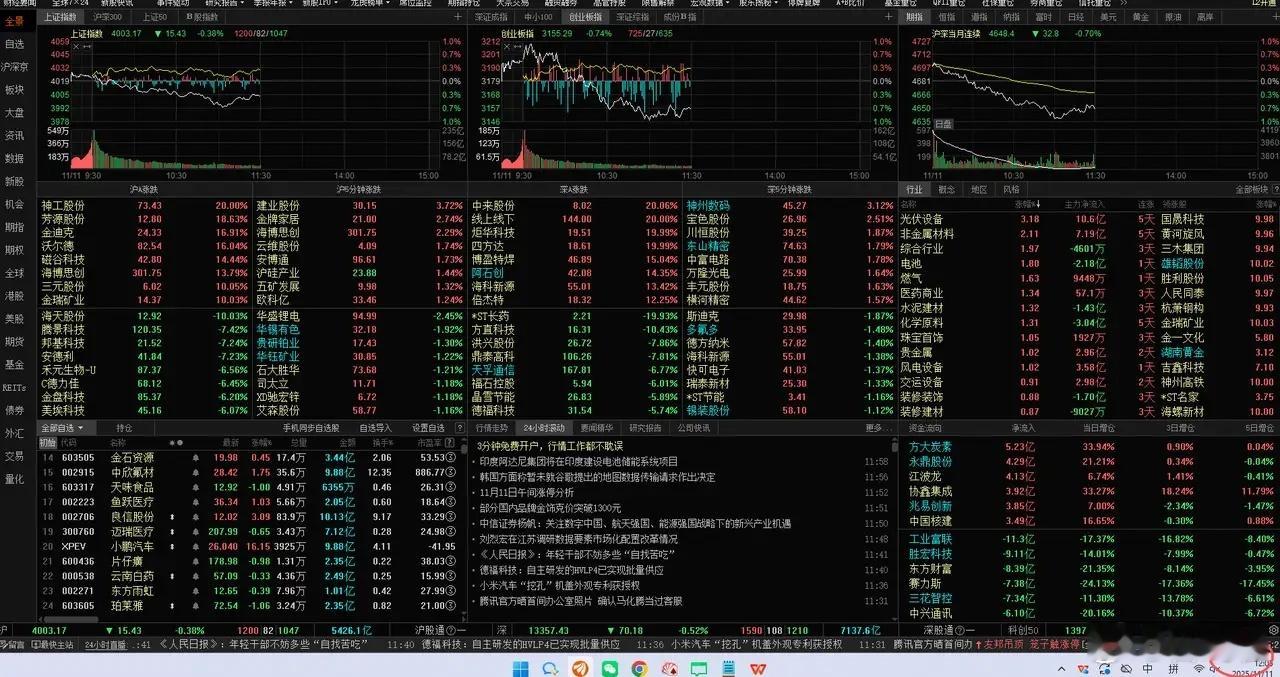This screenshot has width=1280, height=677.
Task: Open the 新股IPO dropdown in top toolbar
Action: click(322, 4)
